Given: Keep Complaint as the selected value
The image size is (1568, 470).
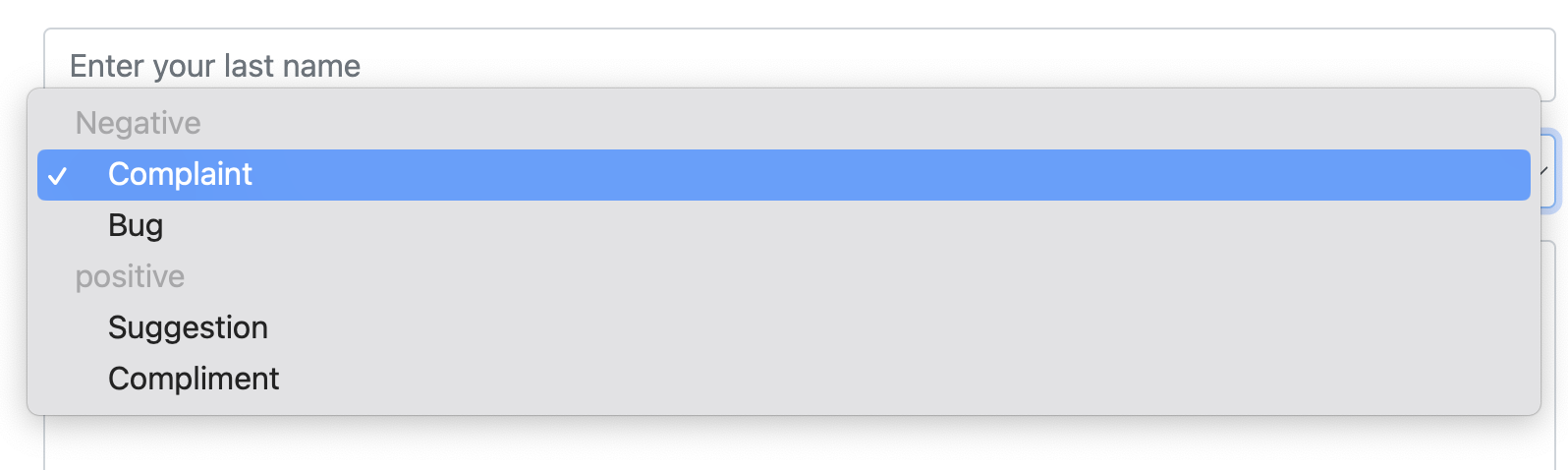Looking at the screenshot, I should [784, 175].
